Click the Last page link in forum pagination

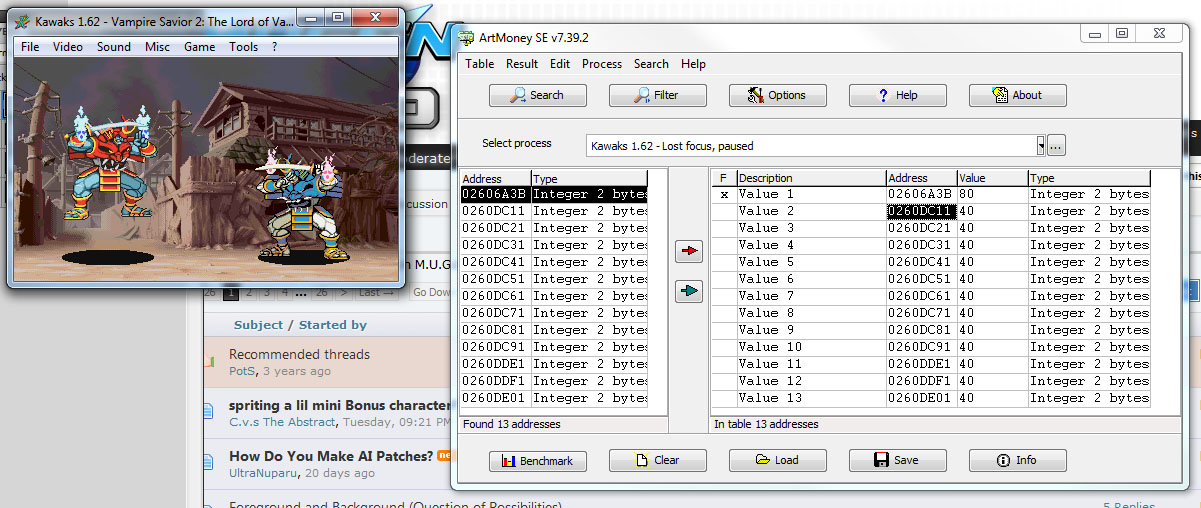[x=374, y=293]
